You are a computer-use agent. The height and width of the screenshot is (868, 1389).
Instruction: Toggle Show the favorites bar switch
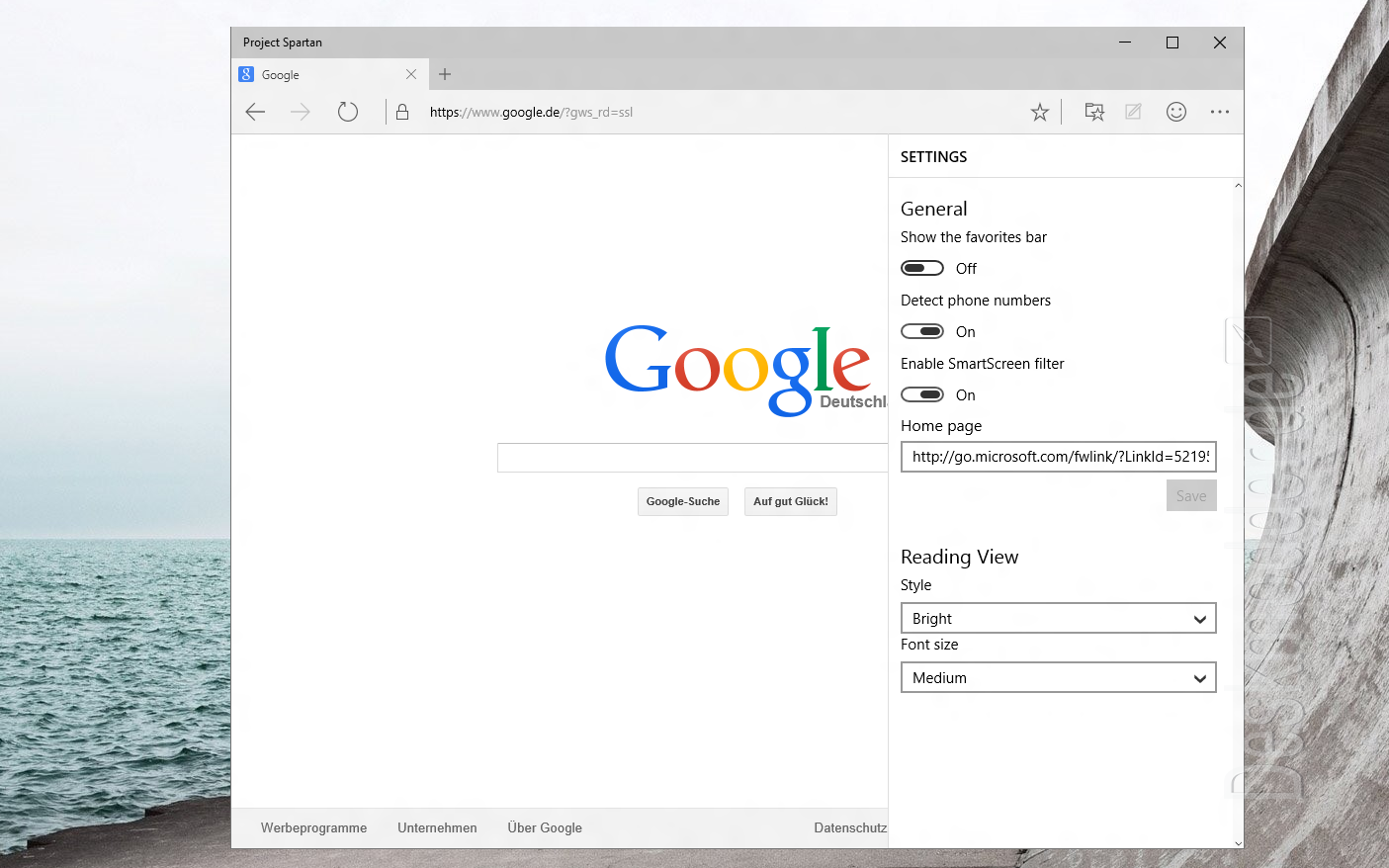click(922, 268)
